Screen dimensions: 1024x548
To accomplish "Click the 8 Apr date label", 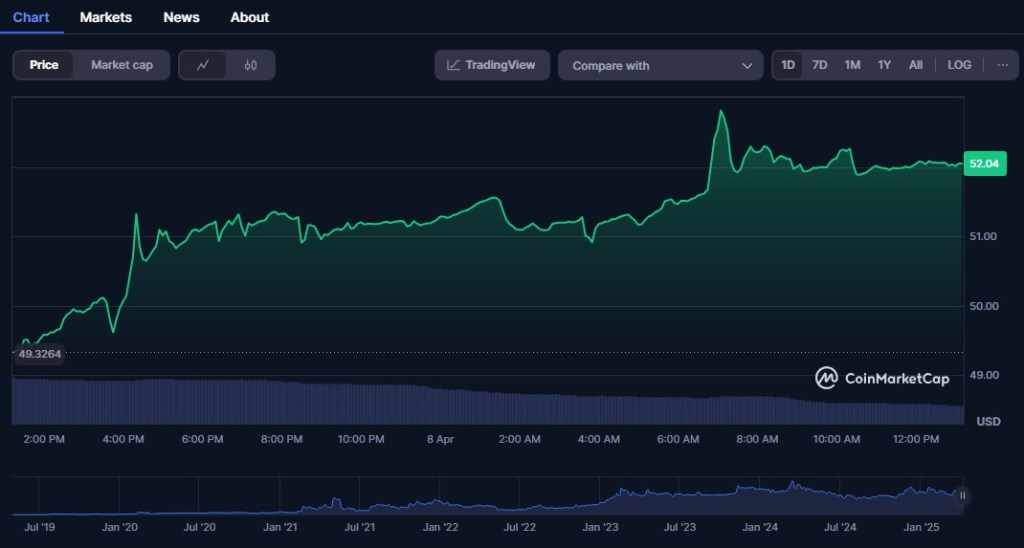I will [x=440, y=440].
